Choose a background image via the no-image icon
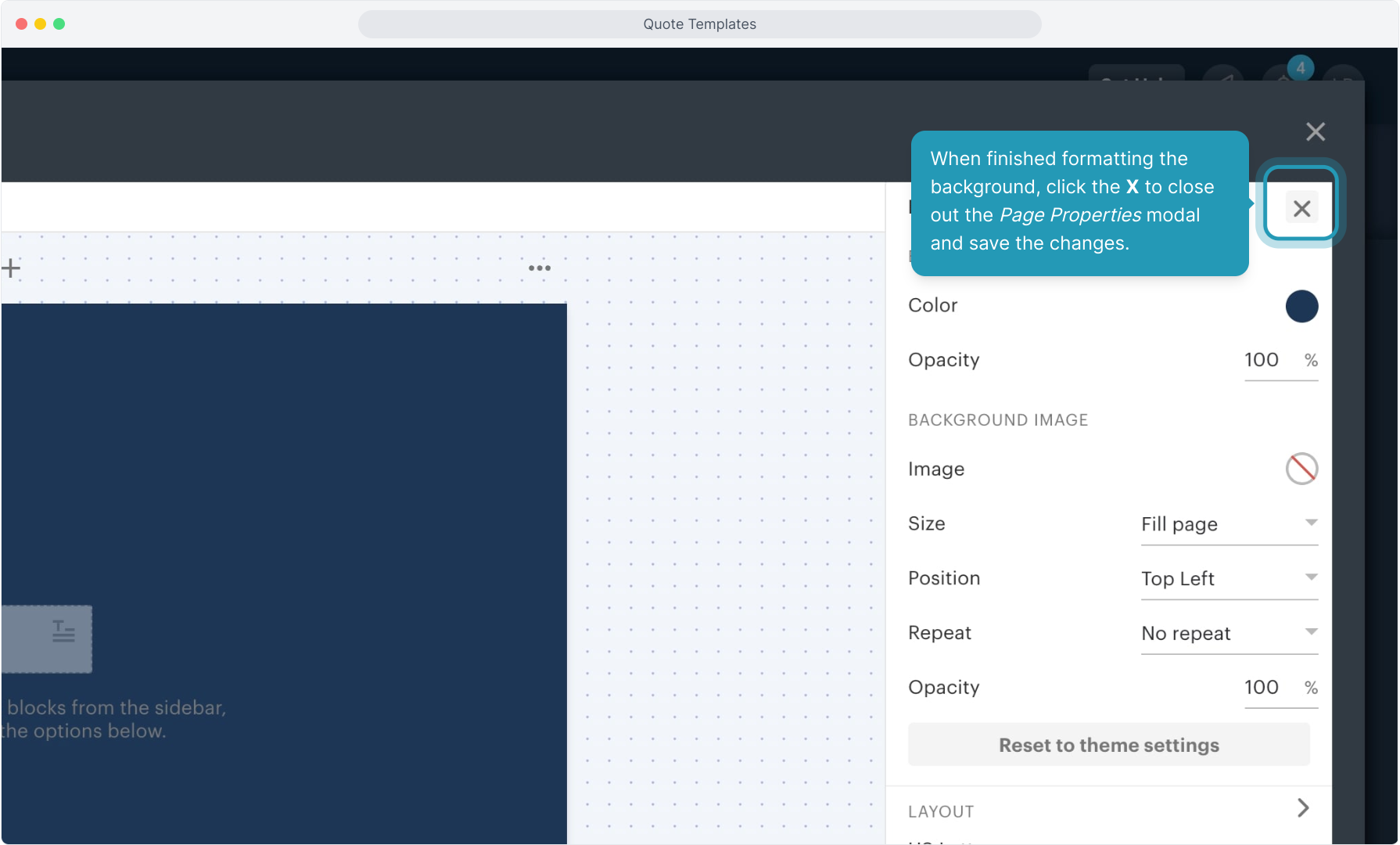 point(1301,469)
